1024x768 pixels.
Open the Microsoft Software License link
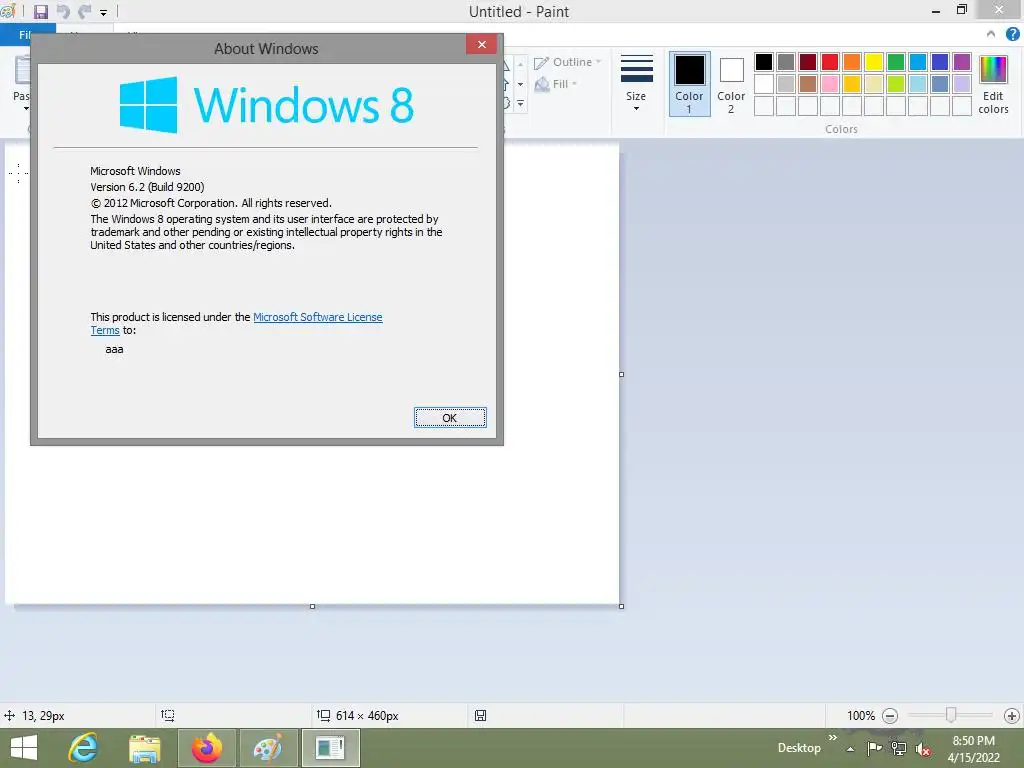tap(317, 317)
